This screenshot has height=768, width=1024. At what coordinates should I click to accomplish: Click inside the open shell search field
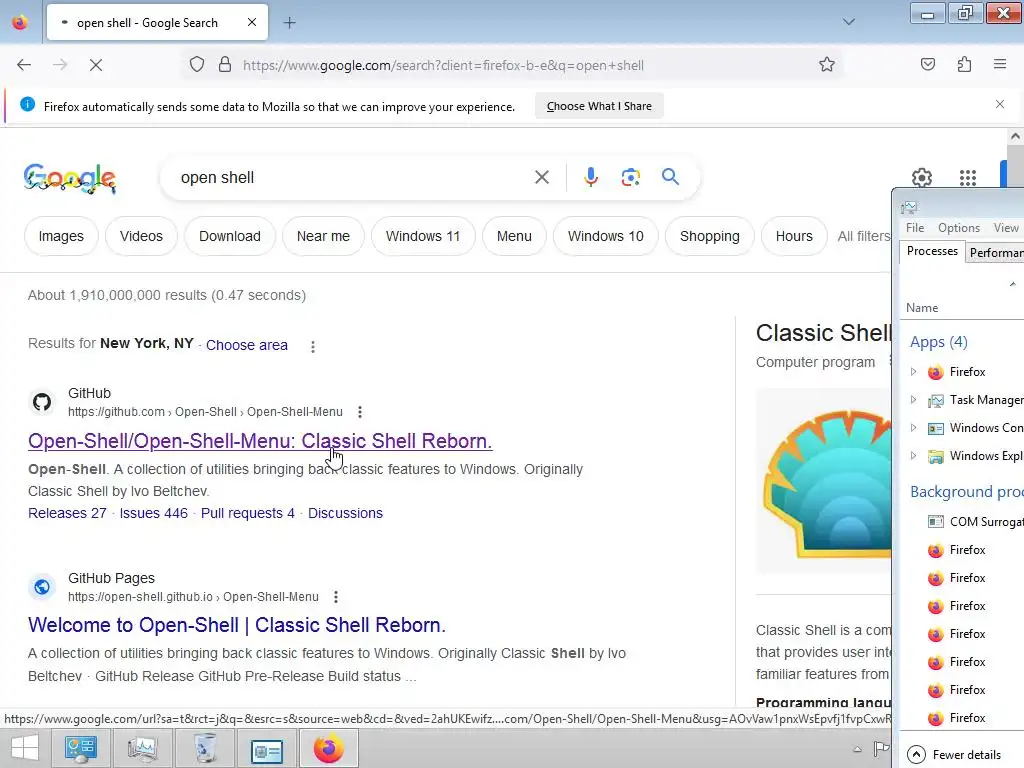(x=353, y=178)
